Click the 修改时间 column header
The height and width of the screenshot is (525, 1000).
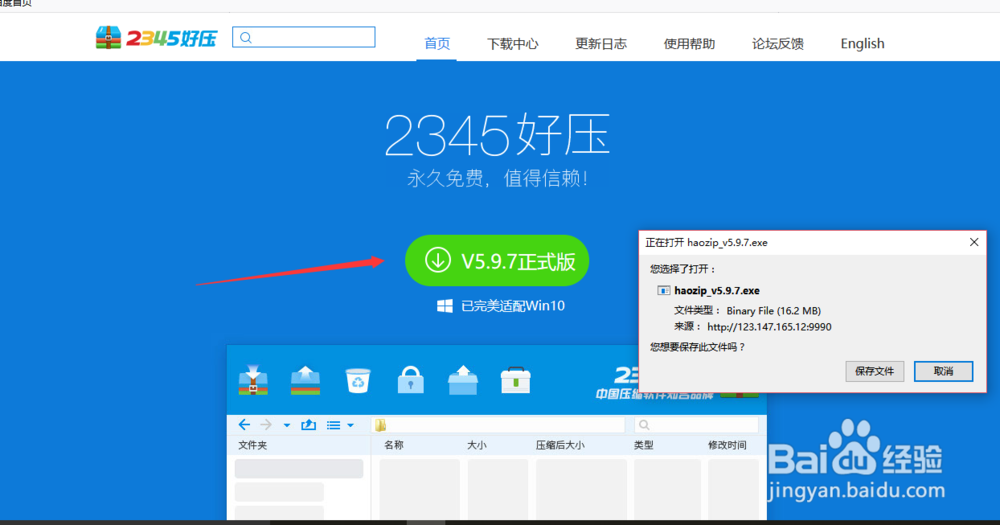pos(727,445)
